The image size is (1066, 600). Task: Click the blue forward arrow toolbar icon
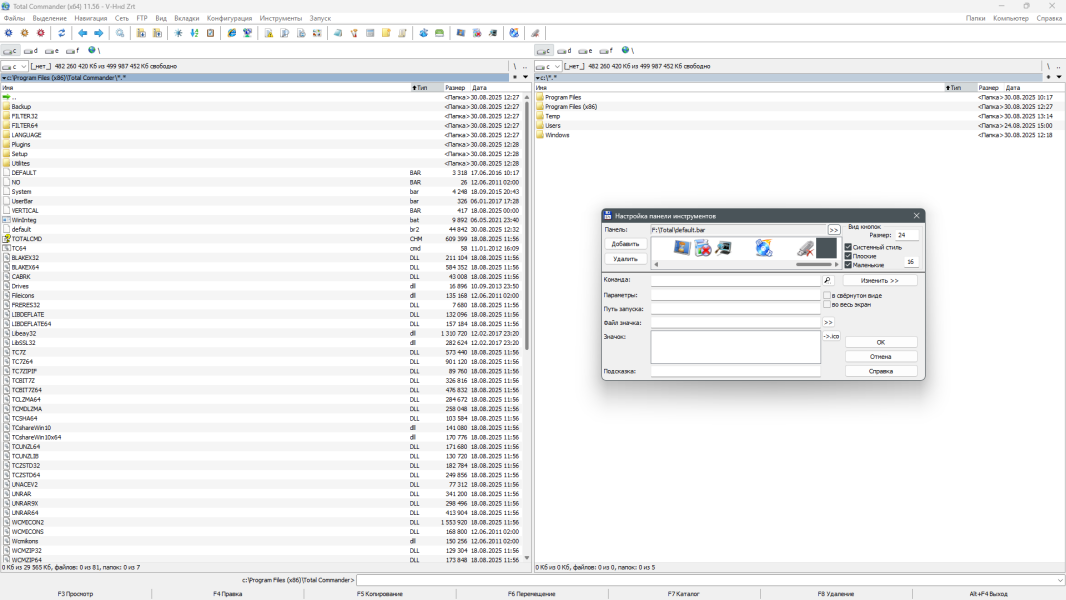coord(98,33)
